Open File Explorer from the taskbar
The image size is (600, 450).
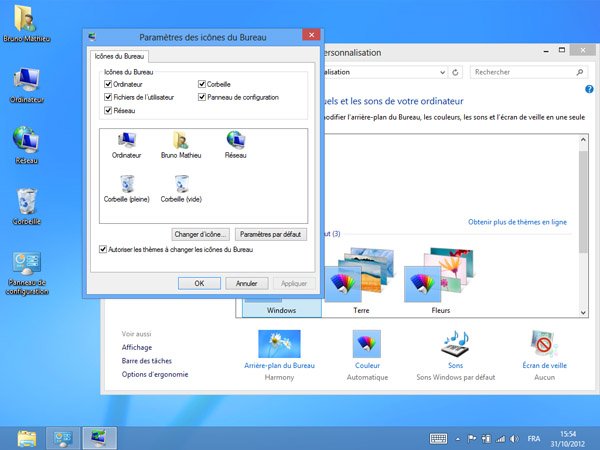click(26, 438)
